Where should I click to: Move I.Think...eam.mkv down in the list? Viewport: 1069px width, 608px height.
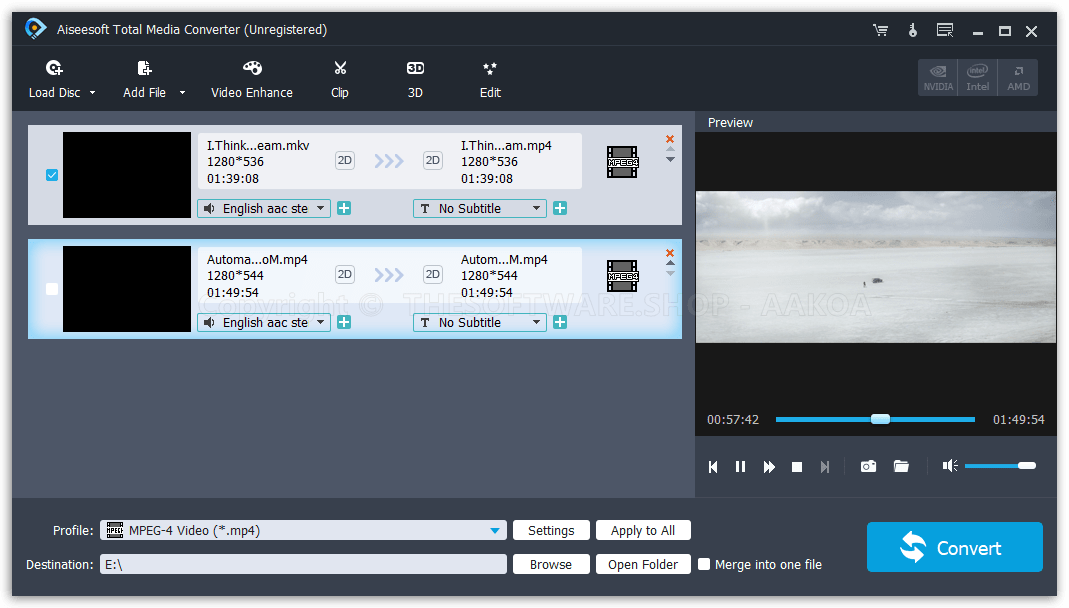[670, 159]
